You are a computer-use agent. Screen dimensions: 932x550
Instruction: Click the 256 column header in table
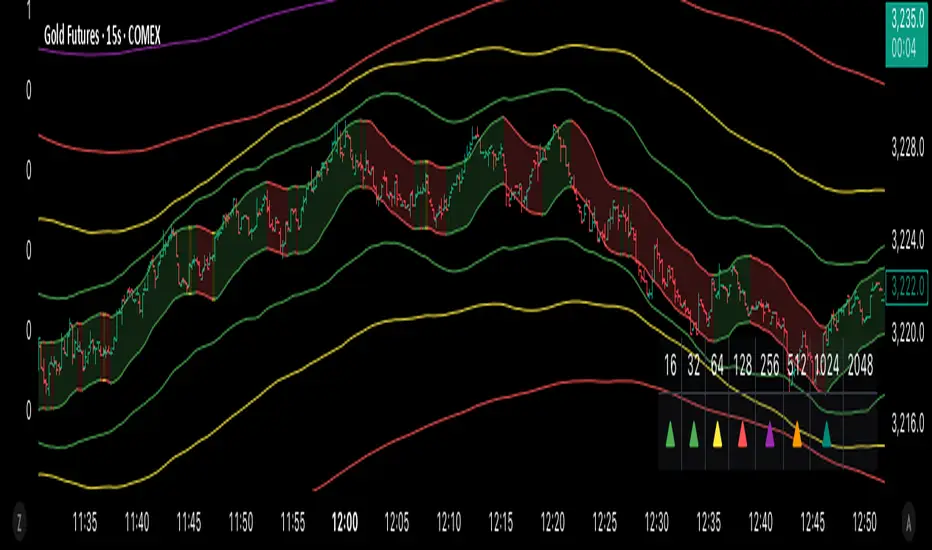[x=770, y=366]
